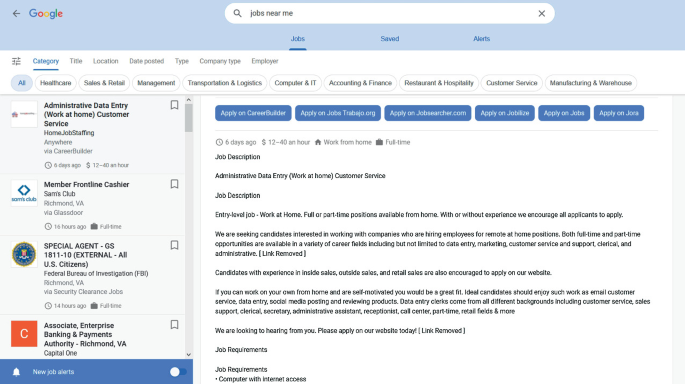Select the Type filter tab
685x384 pixels.
pos(182,61)
